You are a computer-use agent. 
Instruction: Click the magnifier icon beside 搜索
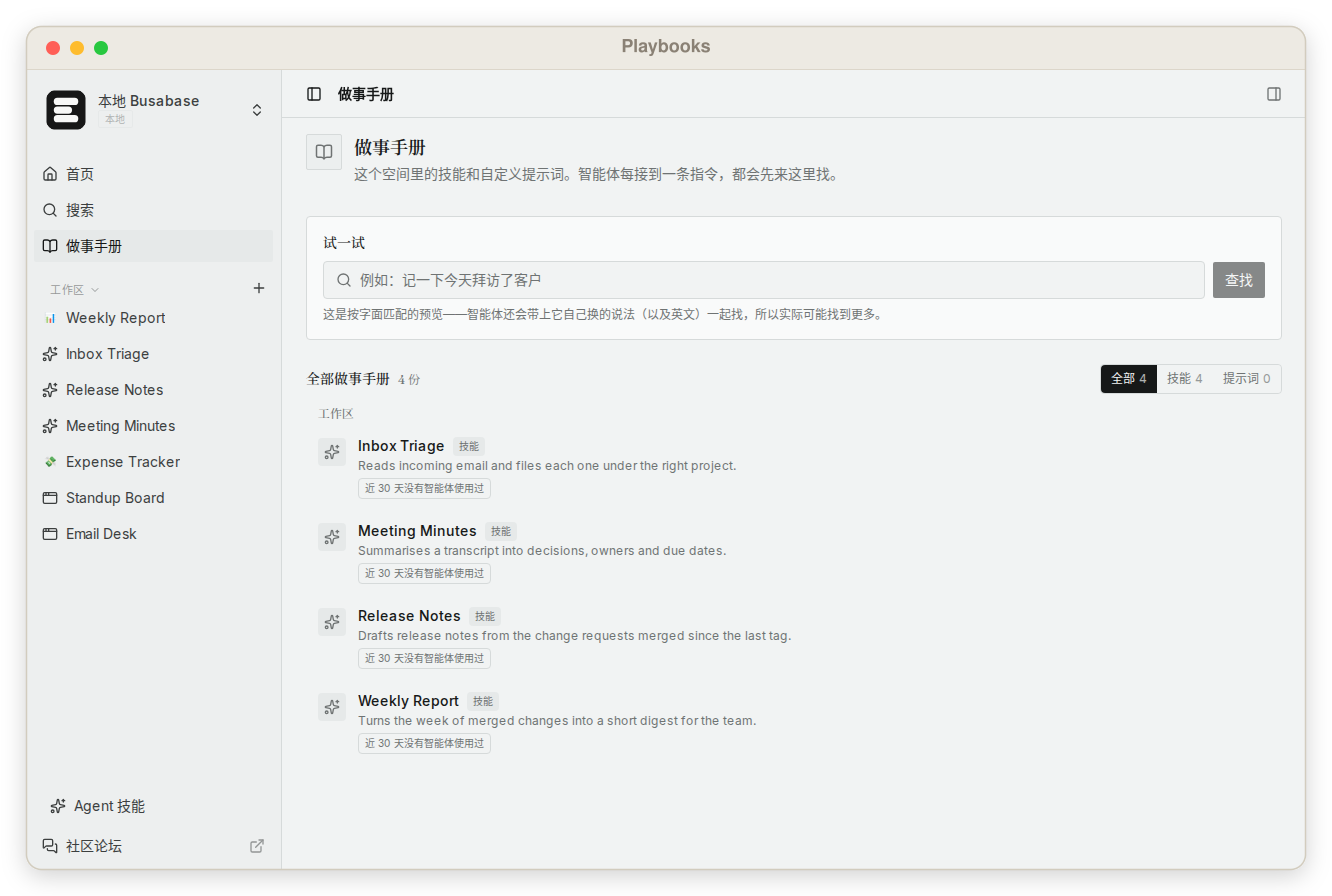point(50,210)
